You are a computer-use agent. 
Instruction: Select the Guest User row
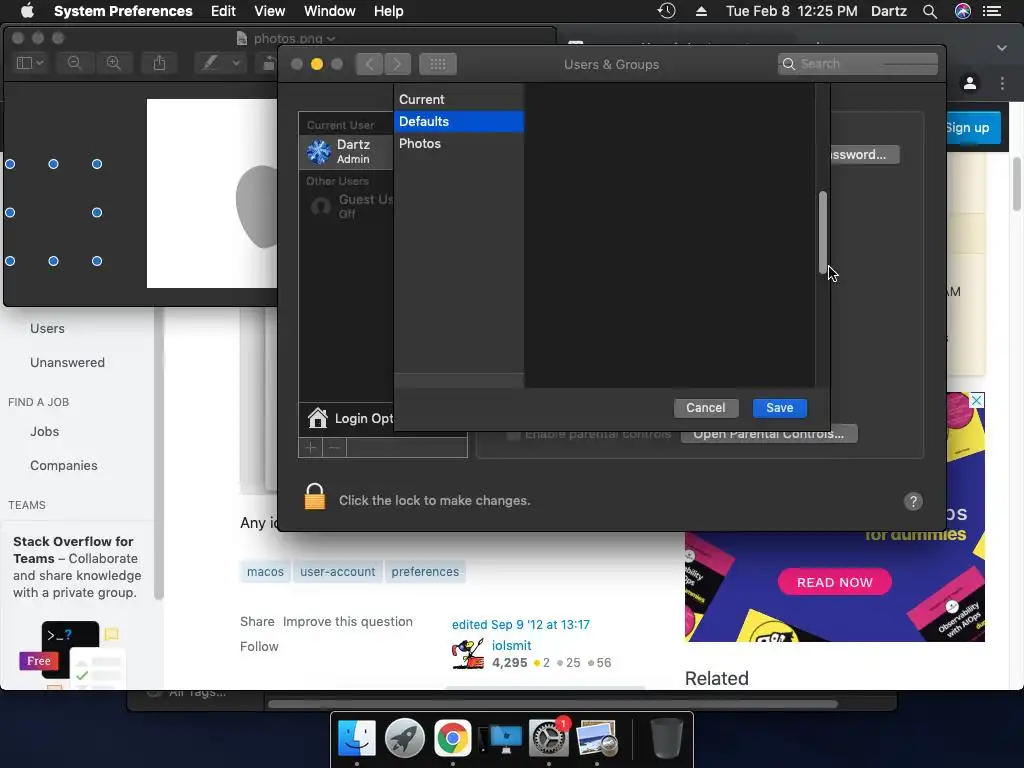346,206
